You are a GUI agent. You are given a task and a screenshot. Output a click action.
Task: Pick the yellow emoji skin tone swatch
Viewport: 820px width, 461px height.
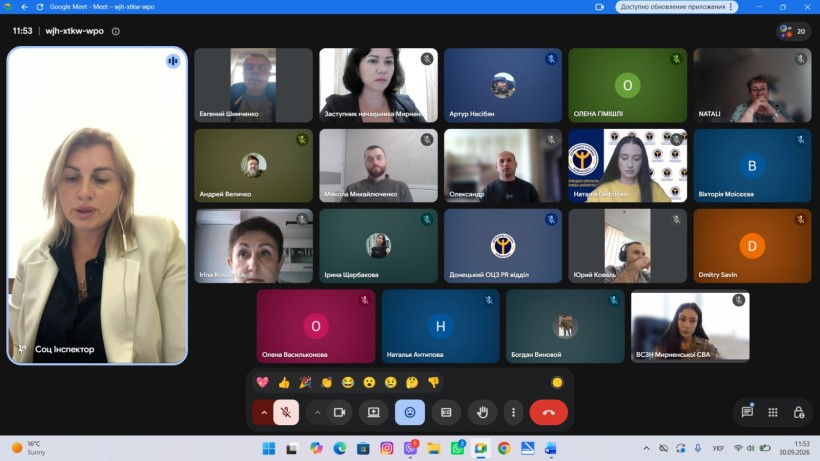point(557,383)
